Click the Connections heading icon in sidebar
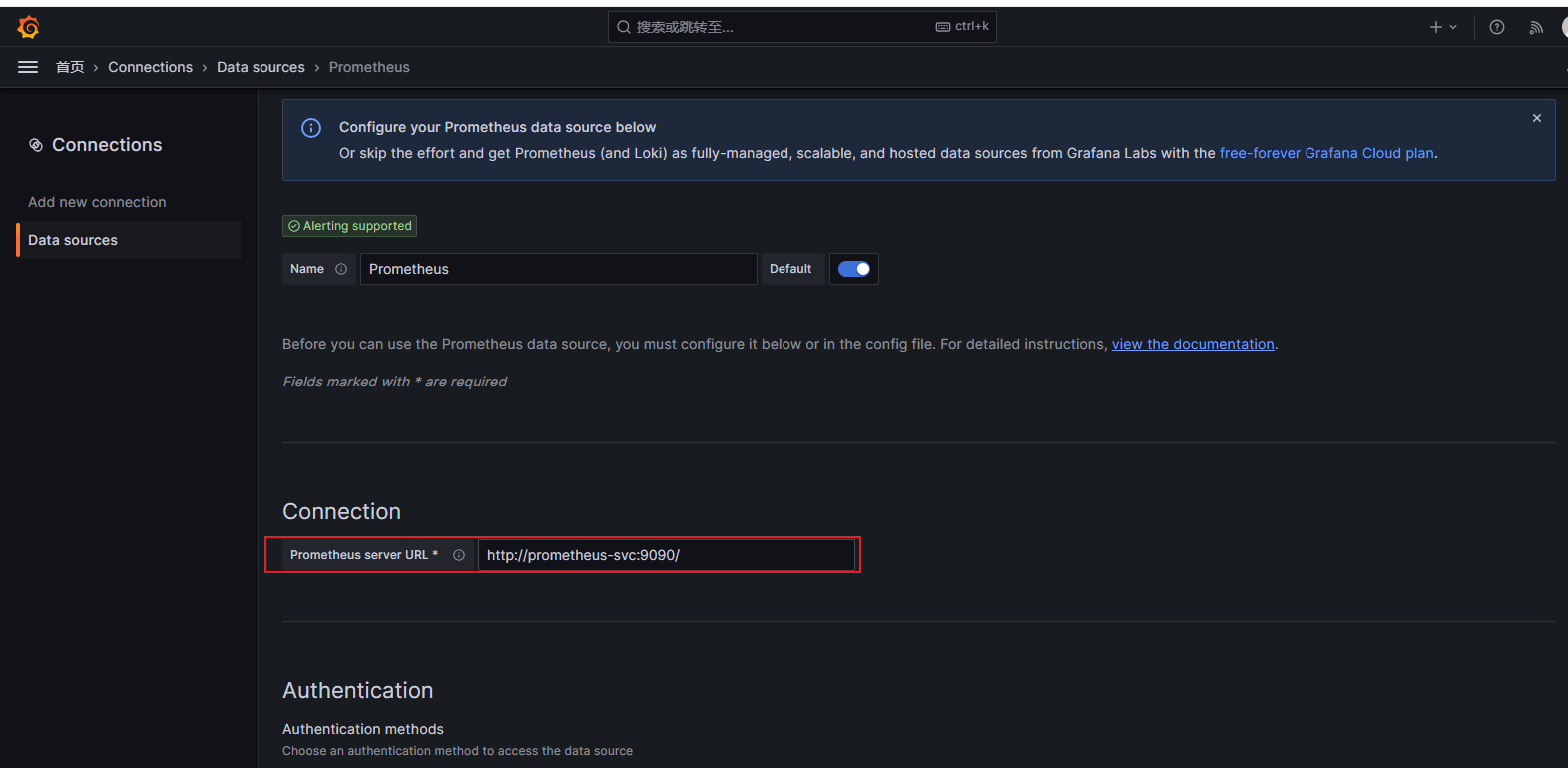1568x768 pixels. click(x=36, y=145)
